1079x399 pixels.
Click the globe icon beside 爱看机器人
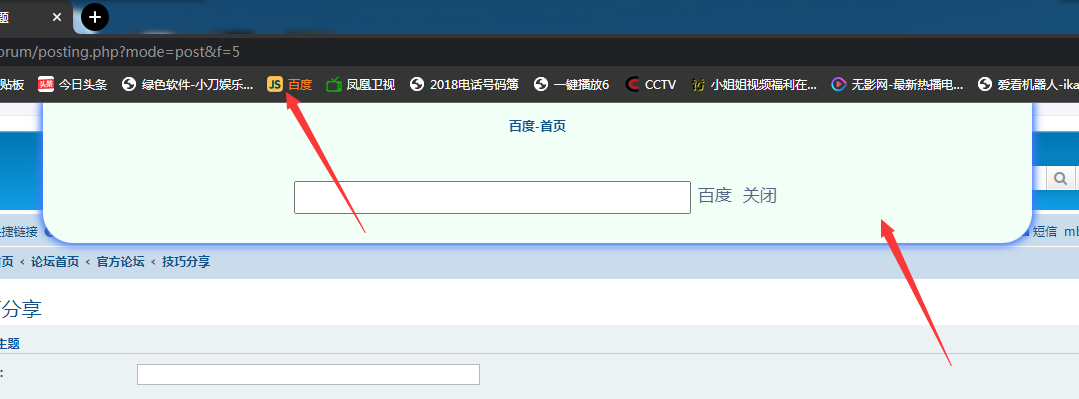point(985,85)
